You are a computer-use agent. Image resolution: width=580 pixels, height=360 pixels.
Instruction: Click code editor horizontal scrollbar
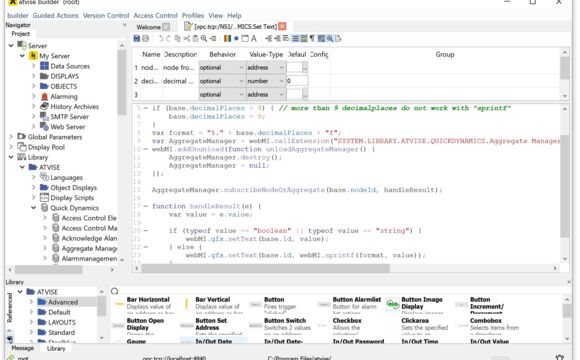pyautogui.click(x=265, y=268)
